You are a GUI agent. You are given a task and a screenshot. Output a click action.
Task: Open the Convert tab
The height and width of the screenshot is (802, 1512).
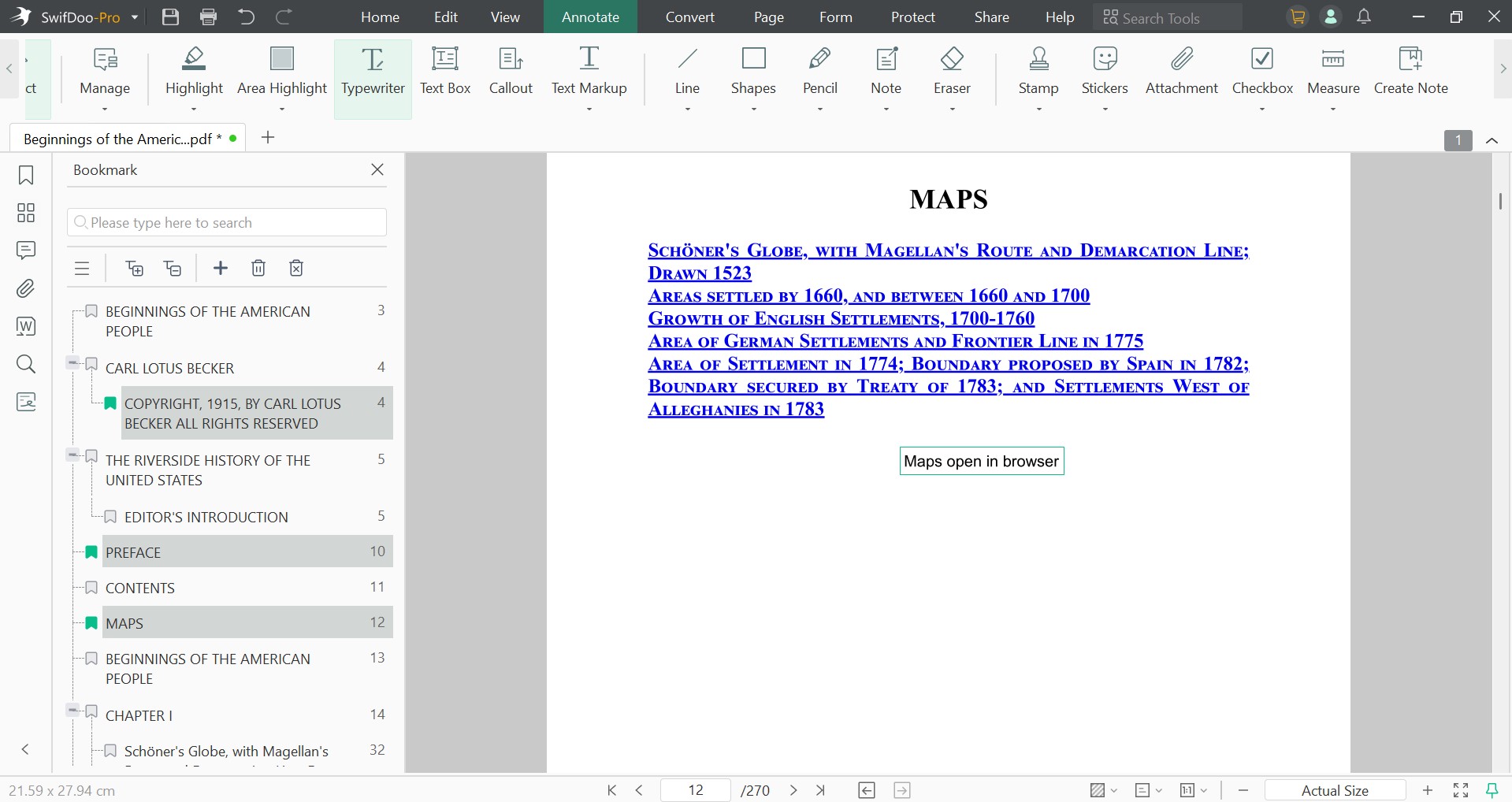coord(689,17)
